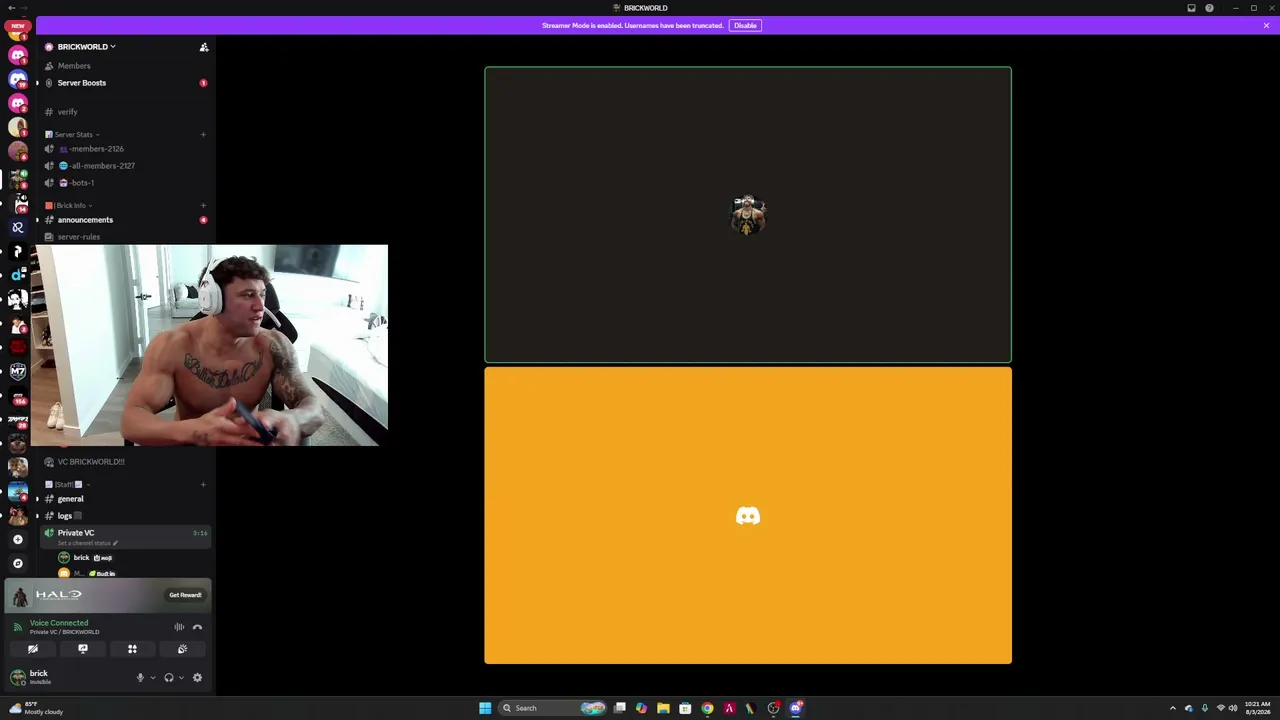
Task: Select the M7 server icon
Action: (17, 371)
